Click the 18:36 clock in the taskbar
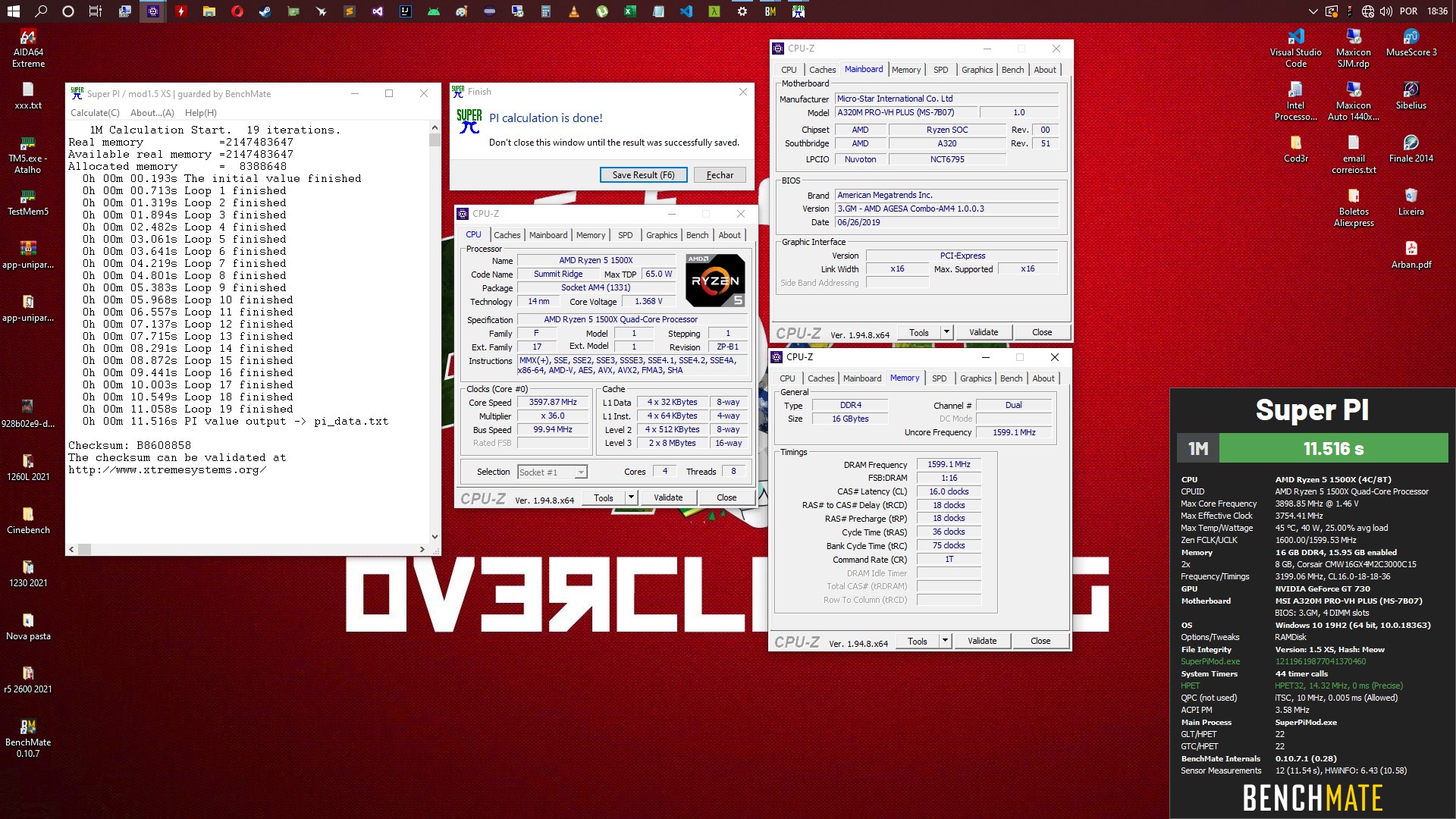The width and height of the screenshot is (1456, 819). pyautogui.click(x=1437, y=11)
